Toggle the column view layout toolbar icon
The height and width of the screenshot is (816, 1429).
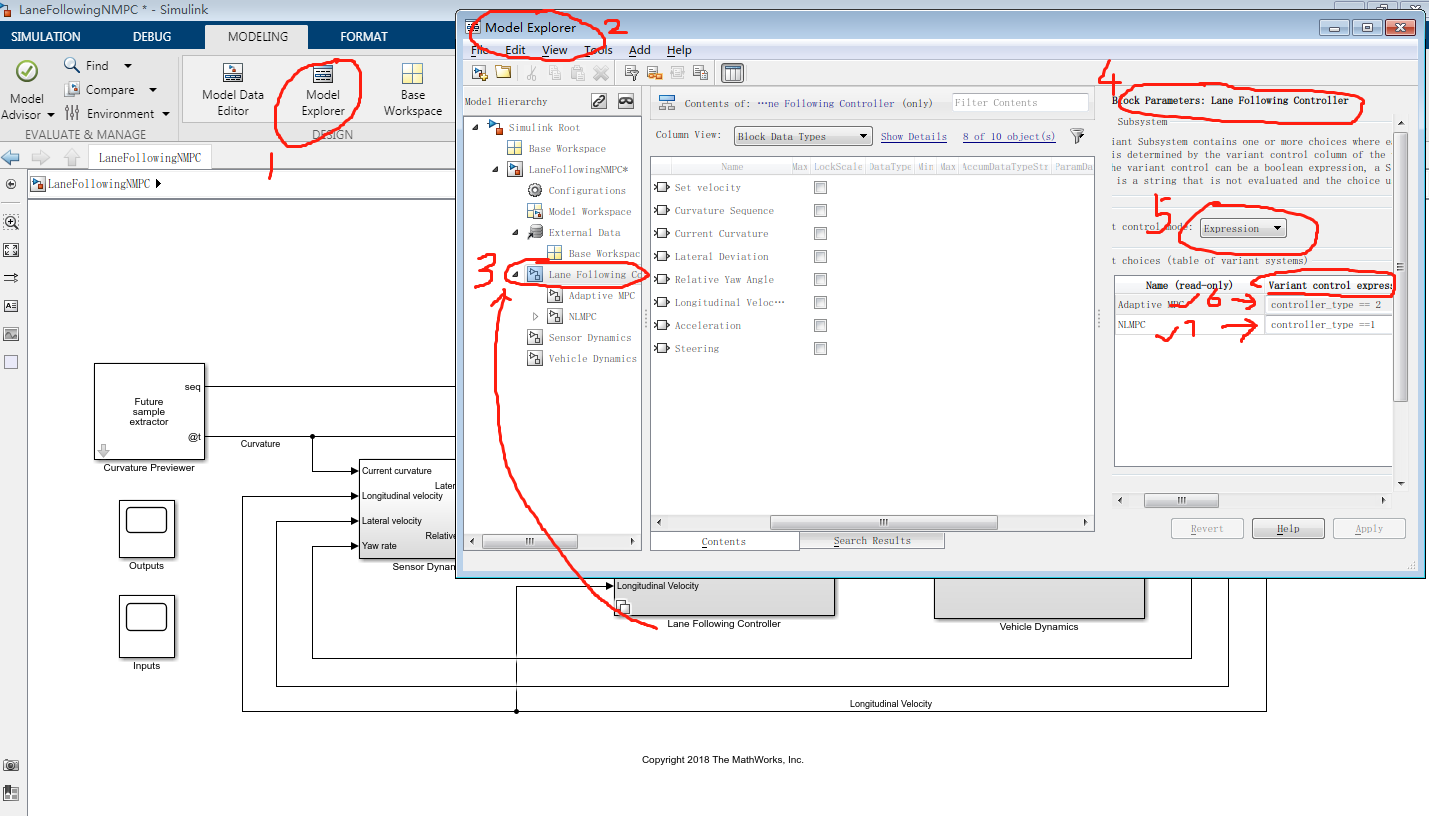coord(732,72)
